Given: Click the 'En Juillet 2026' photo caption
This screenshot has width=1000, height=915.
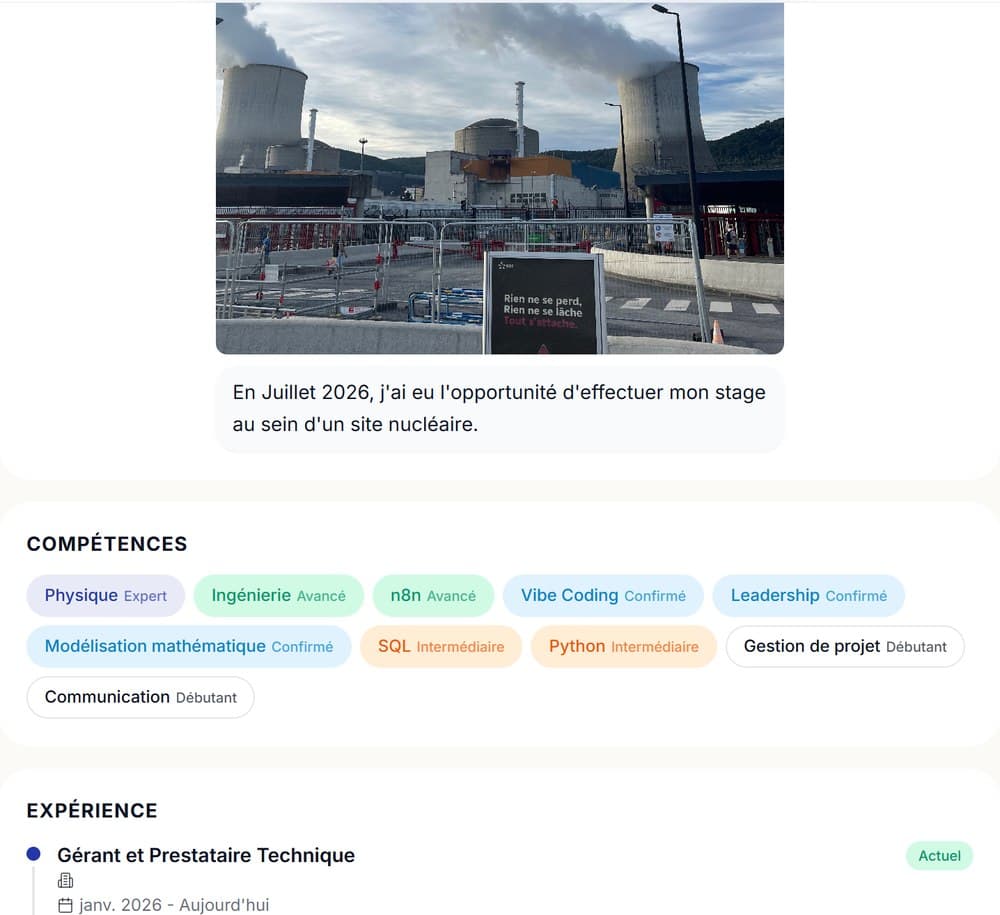Looking at the screenshot, I should pyautogui.click(x=499, y=408).
